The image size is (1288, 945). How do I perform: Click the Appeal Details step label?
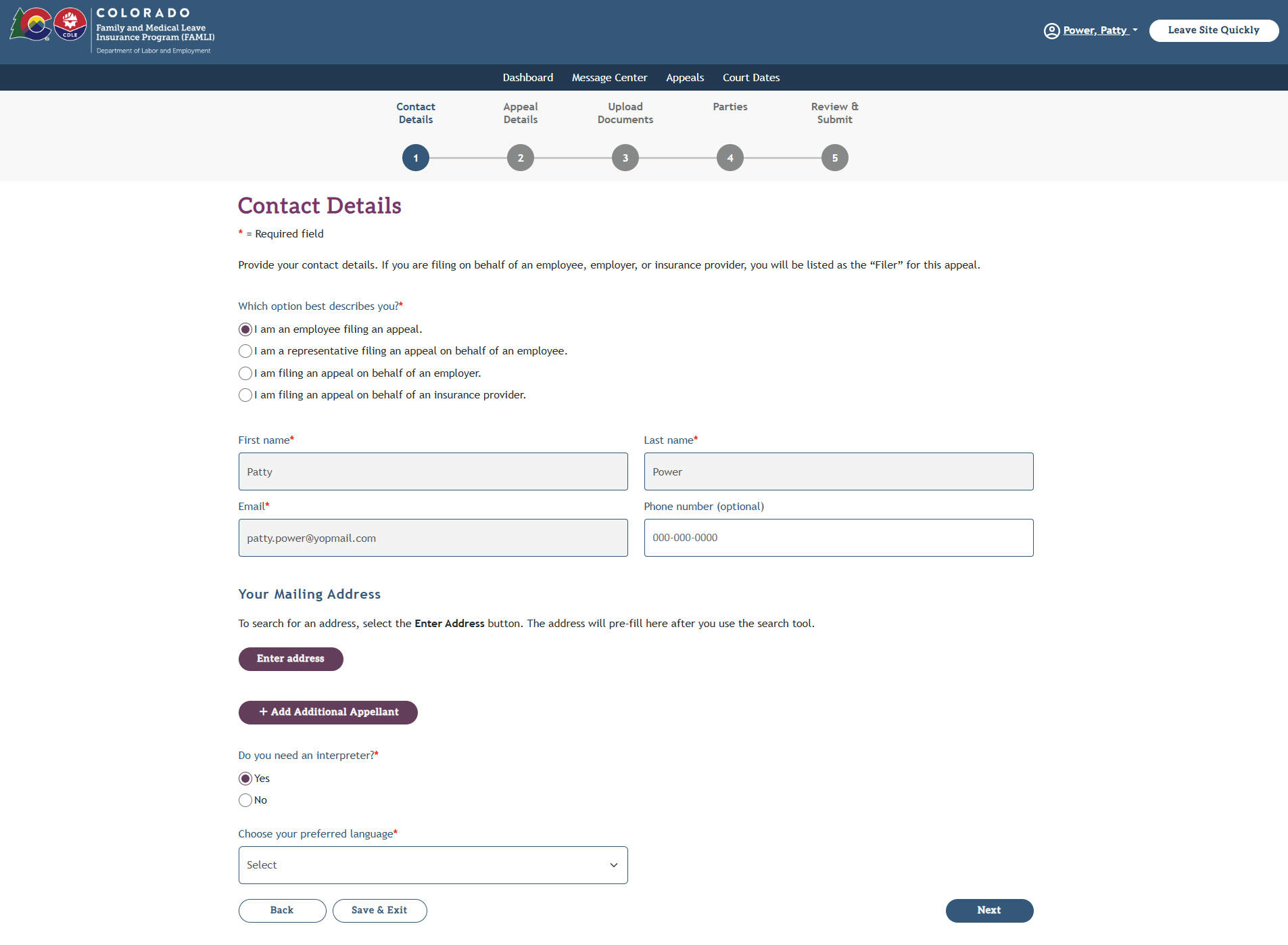(x=521, y=113)
